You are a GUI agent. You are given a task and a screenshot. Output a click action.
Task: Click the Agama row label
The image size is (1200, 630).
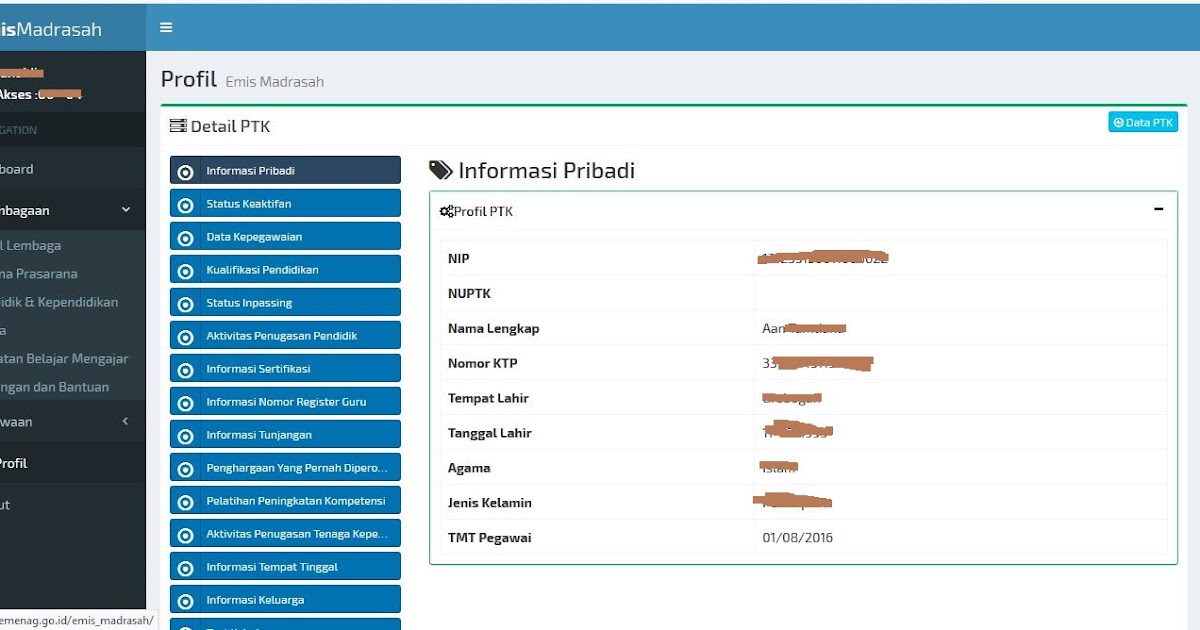tap(469, 468)
